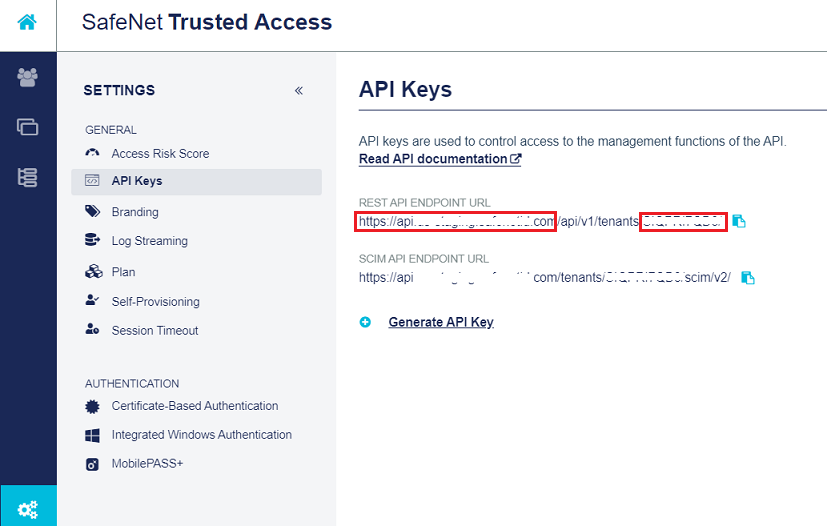Open the Plan settings page

point(123,272)
